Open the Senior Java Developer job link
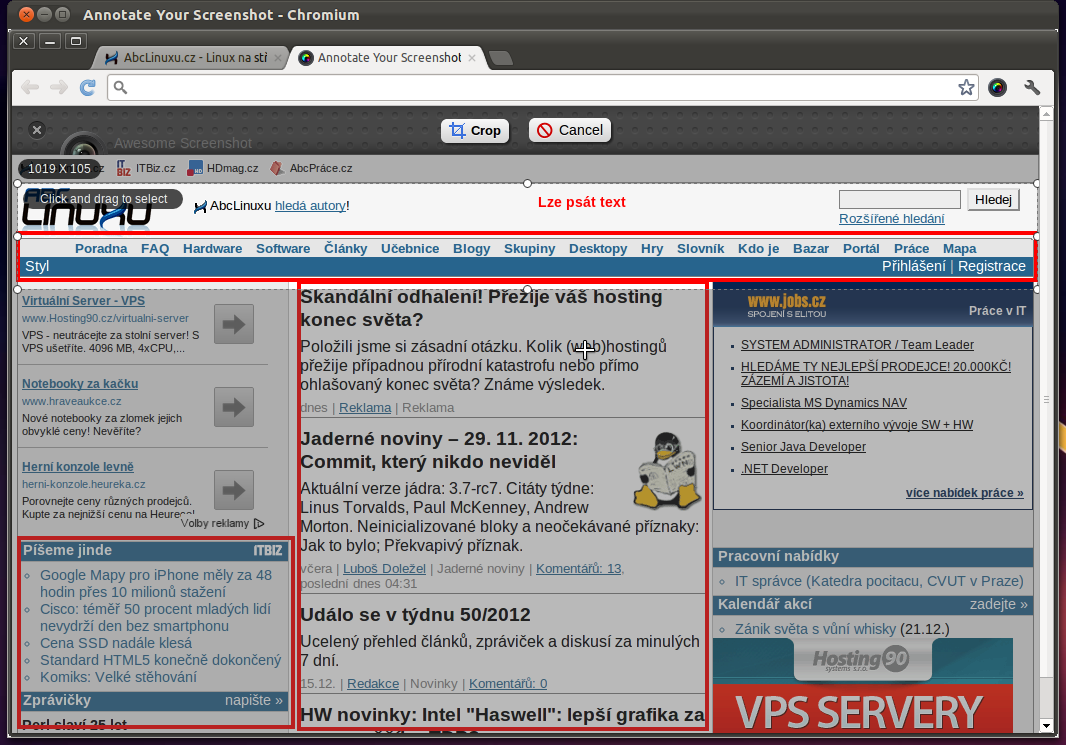1066x745 pixels. point(804,447)
